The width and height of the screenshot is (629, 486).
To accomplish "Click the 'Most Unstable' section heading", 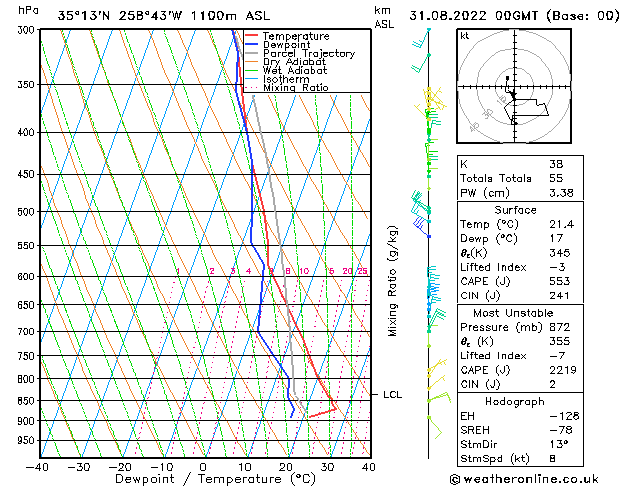I will click(x=513, y=313).
